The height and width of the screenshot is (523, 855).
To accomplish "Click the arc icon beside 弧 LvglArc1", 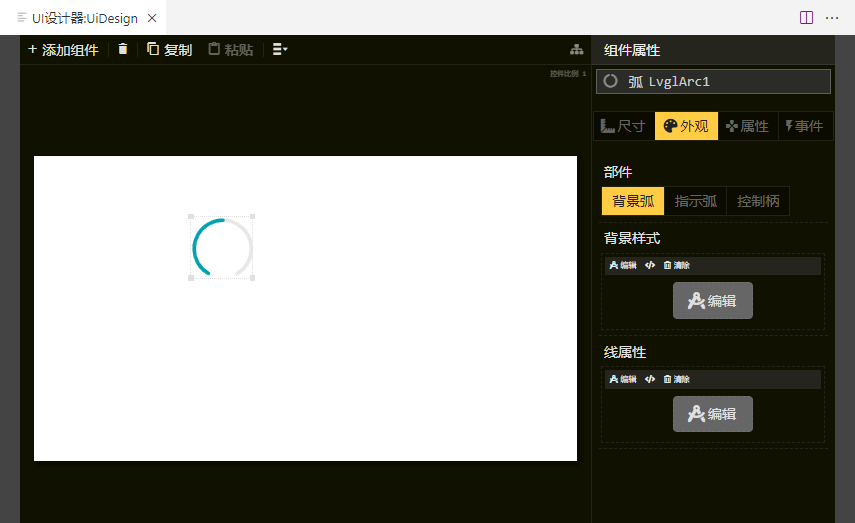I will tap(611, 81).
